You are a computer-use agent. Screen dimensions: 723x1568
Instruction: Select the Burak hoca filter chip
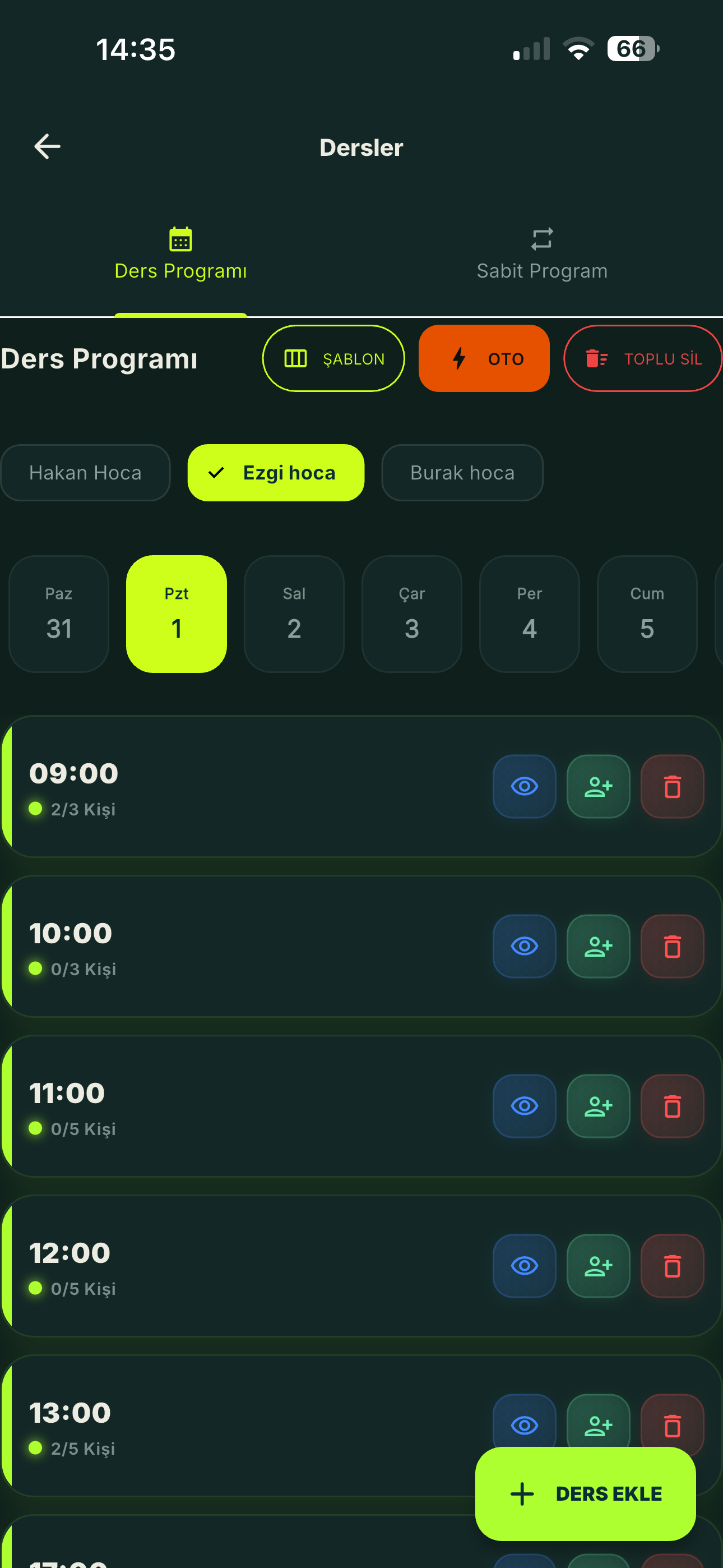[462, 473]
